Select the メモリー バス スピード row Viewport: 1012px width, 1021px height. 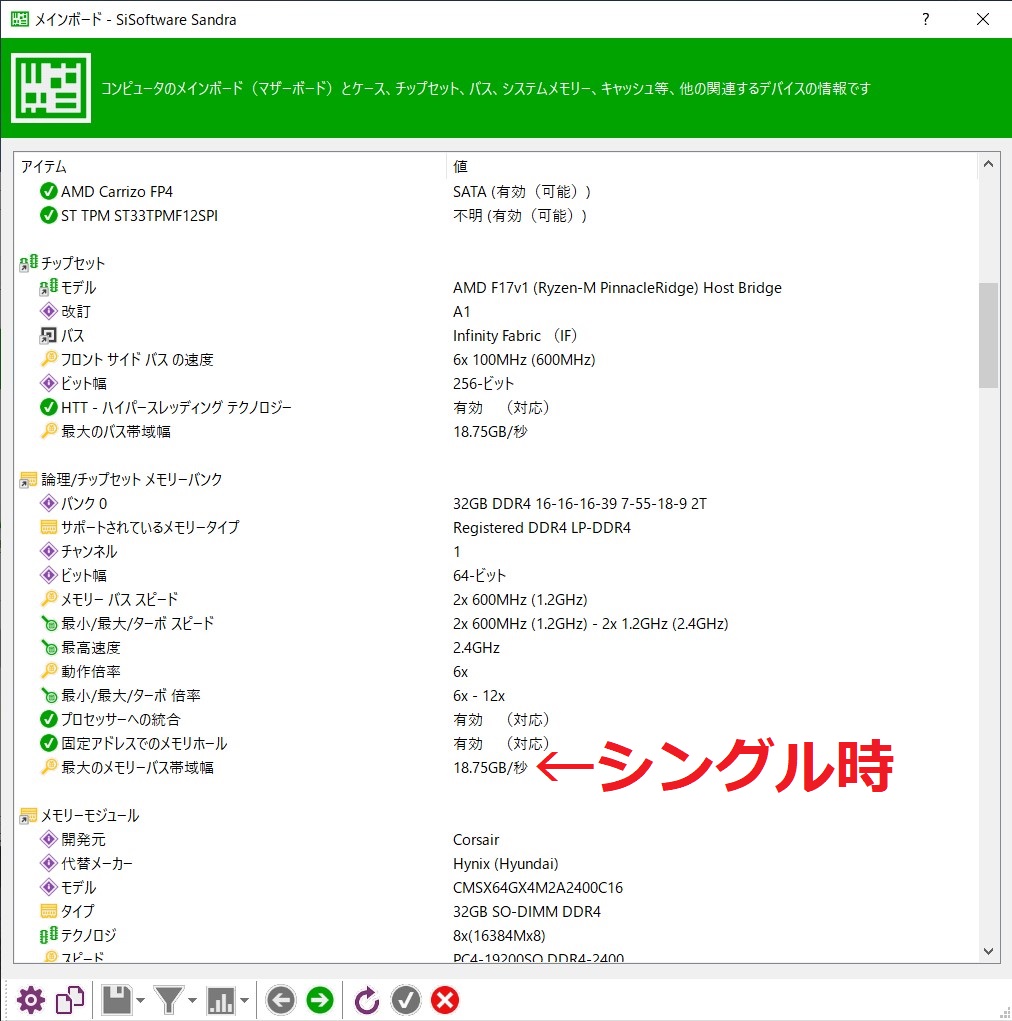[495, 599]
